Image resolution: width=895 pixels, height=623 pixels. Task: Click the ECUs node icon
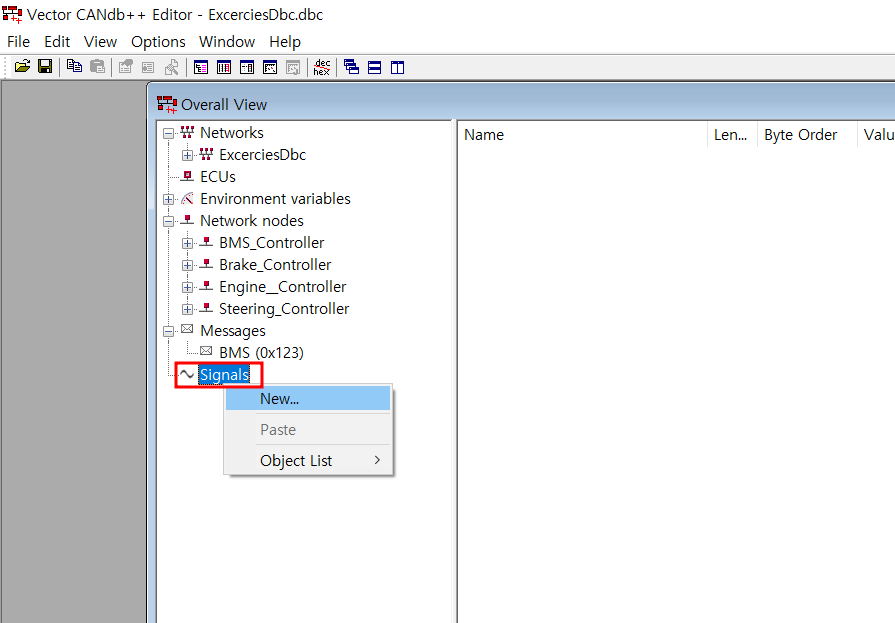point(187,176)
